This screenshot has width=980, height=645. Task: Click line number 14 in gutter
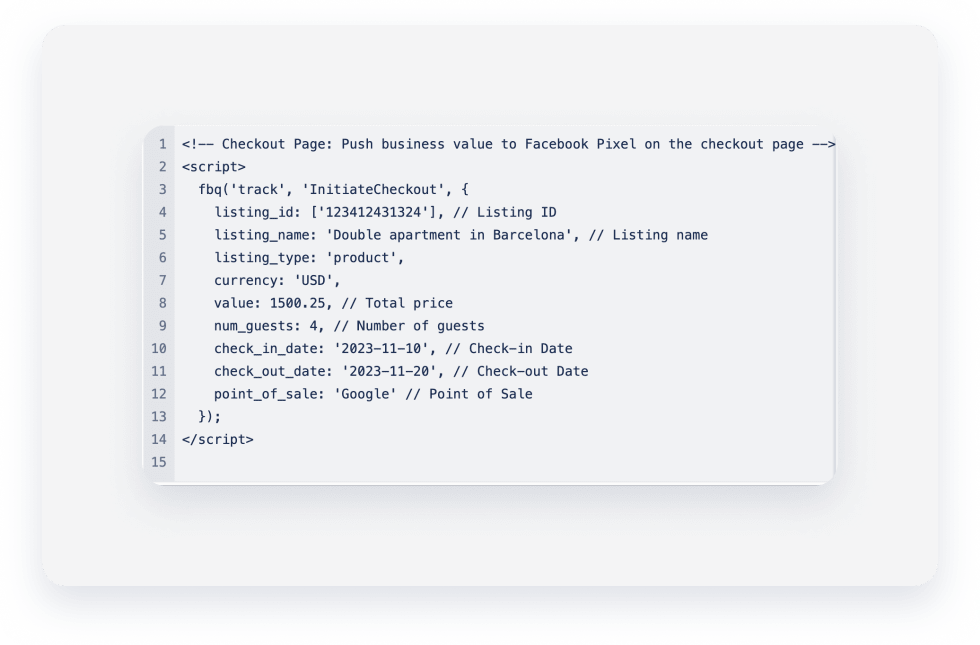pyautogui.click(x=159, y=439)
